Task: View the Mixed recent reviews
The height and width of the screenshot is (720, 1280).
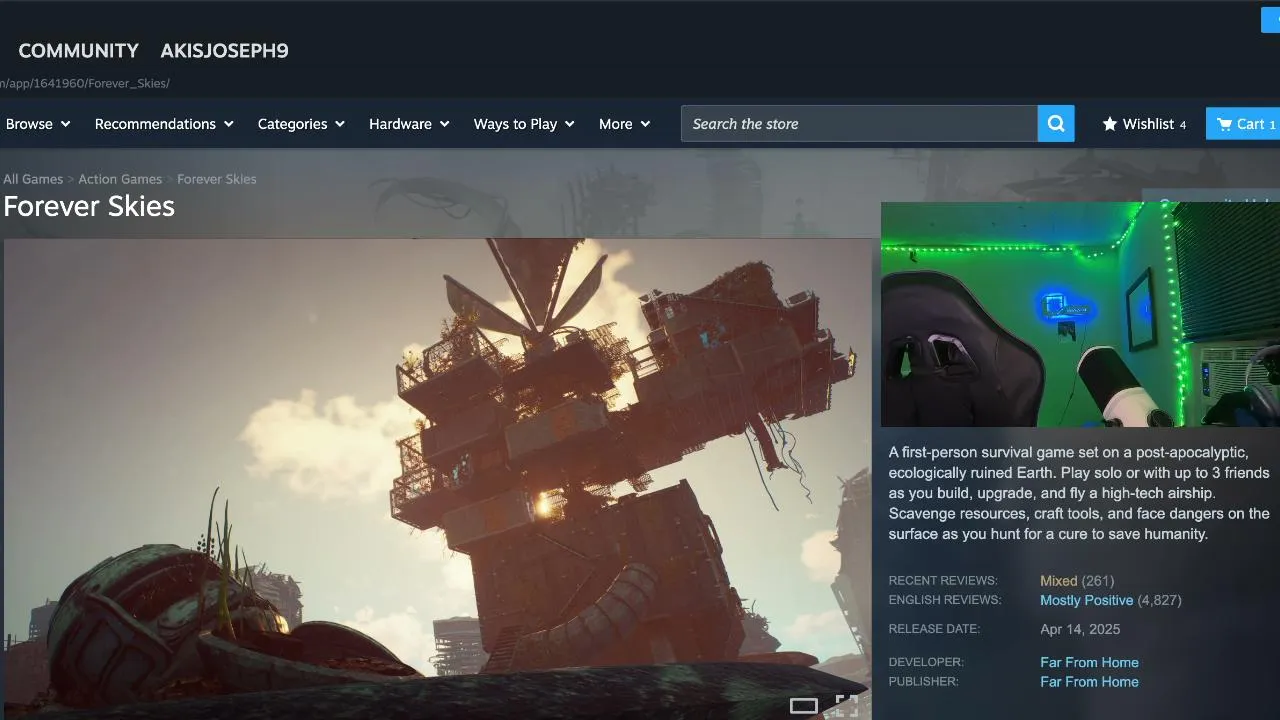Action: (1058, 581)
